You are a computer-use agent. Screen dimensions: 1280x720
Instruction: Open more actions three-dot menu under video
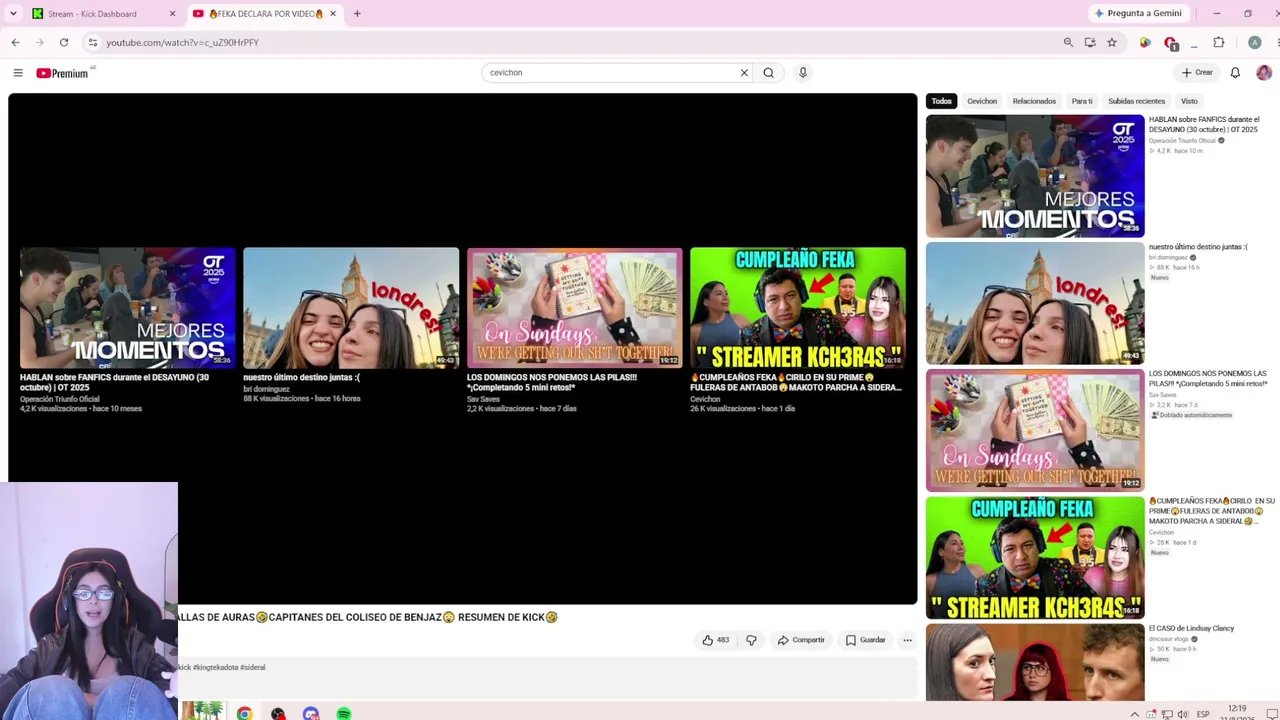(x=907, y=640)
